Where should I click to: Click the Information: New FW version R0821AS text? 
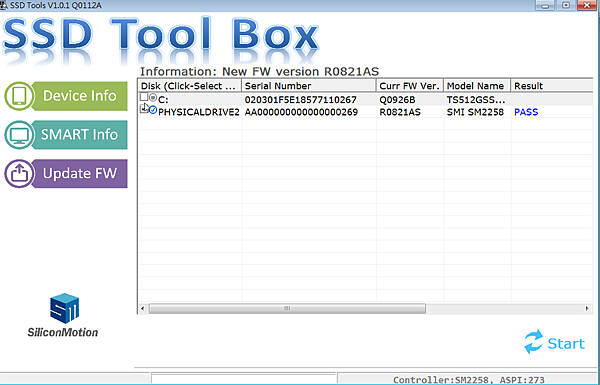point(259,72)
